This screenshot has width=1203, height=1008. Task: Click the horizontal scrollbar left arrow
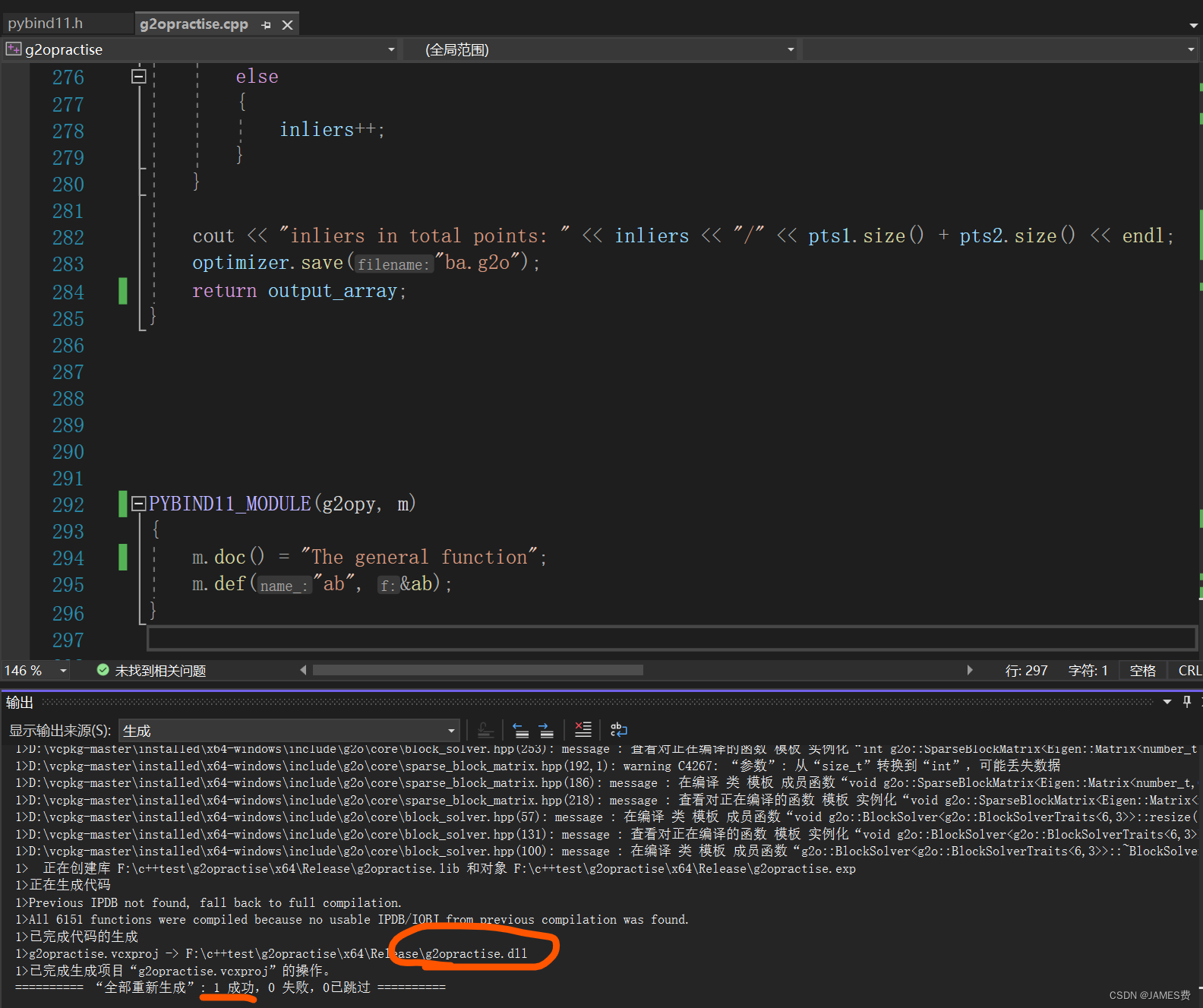(x=304, y=670)
